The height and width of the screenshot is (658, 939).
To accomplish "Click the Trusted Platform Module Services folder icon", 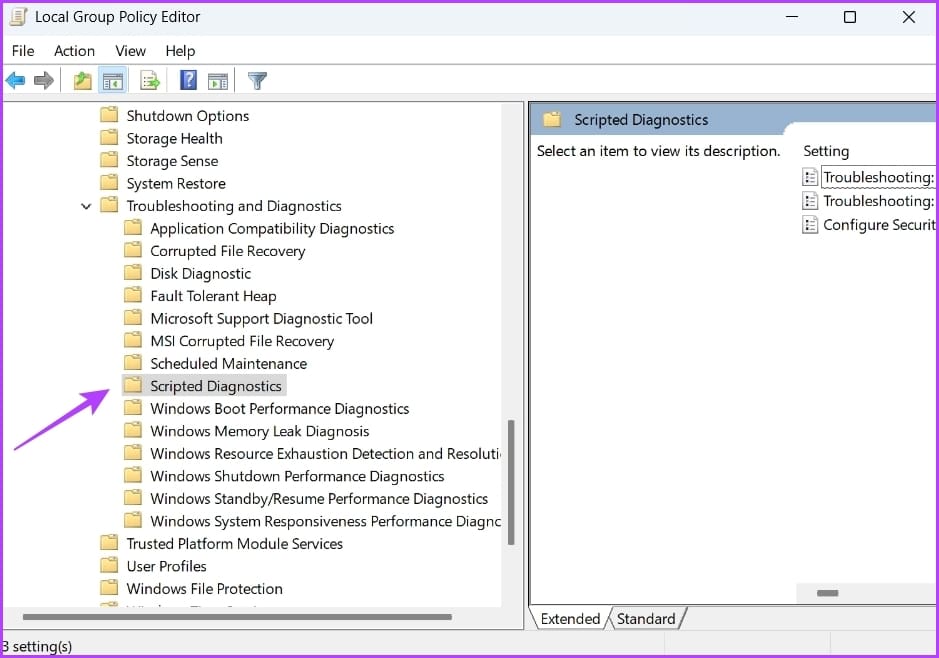I will click(x=109, y=543).
